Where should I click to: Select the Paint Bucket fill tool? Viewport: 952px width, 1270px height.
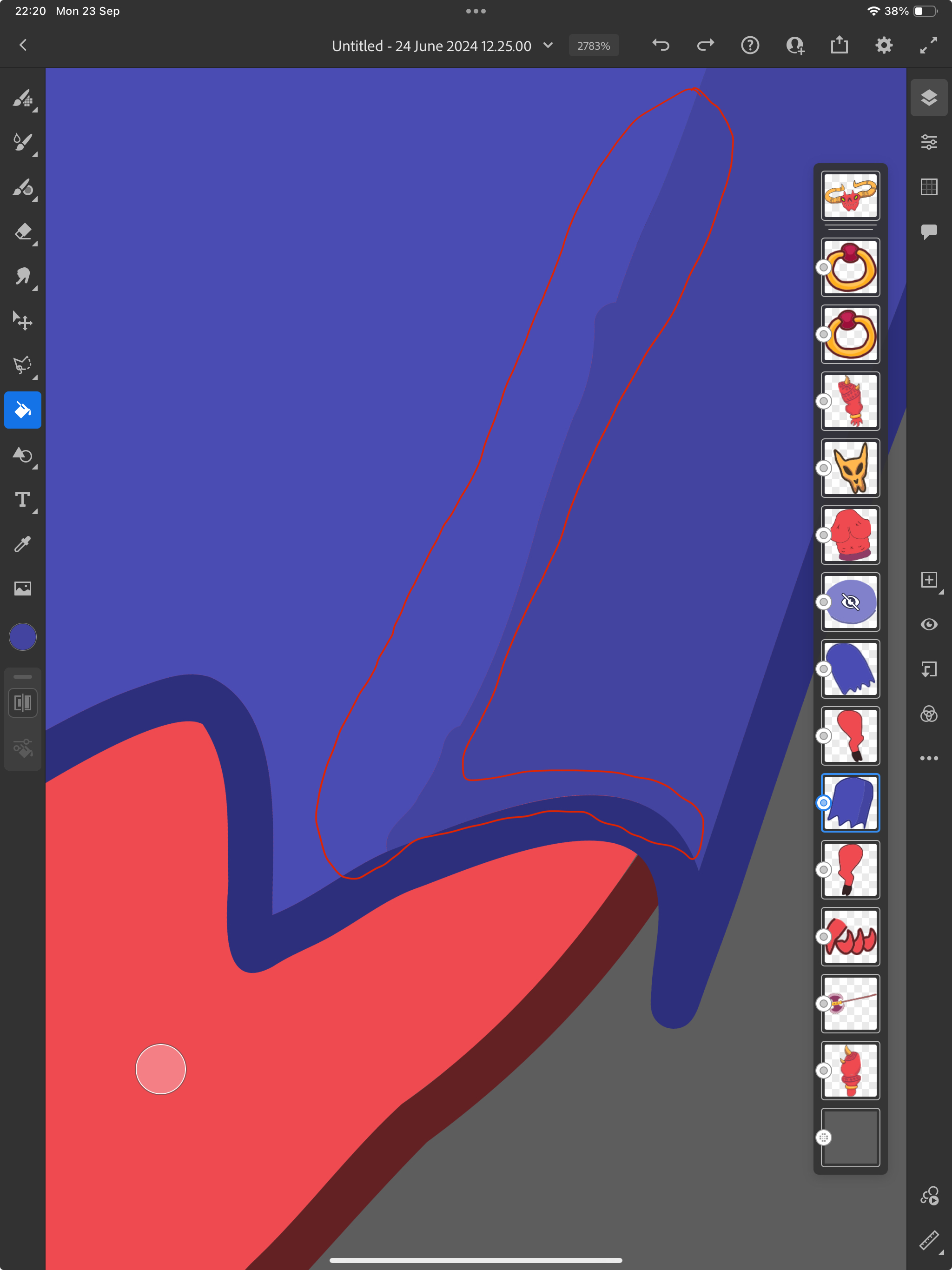[23, 410]
